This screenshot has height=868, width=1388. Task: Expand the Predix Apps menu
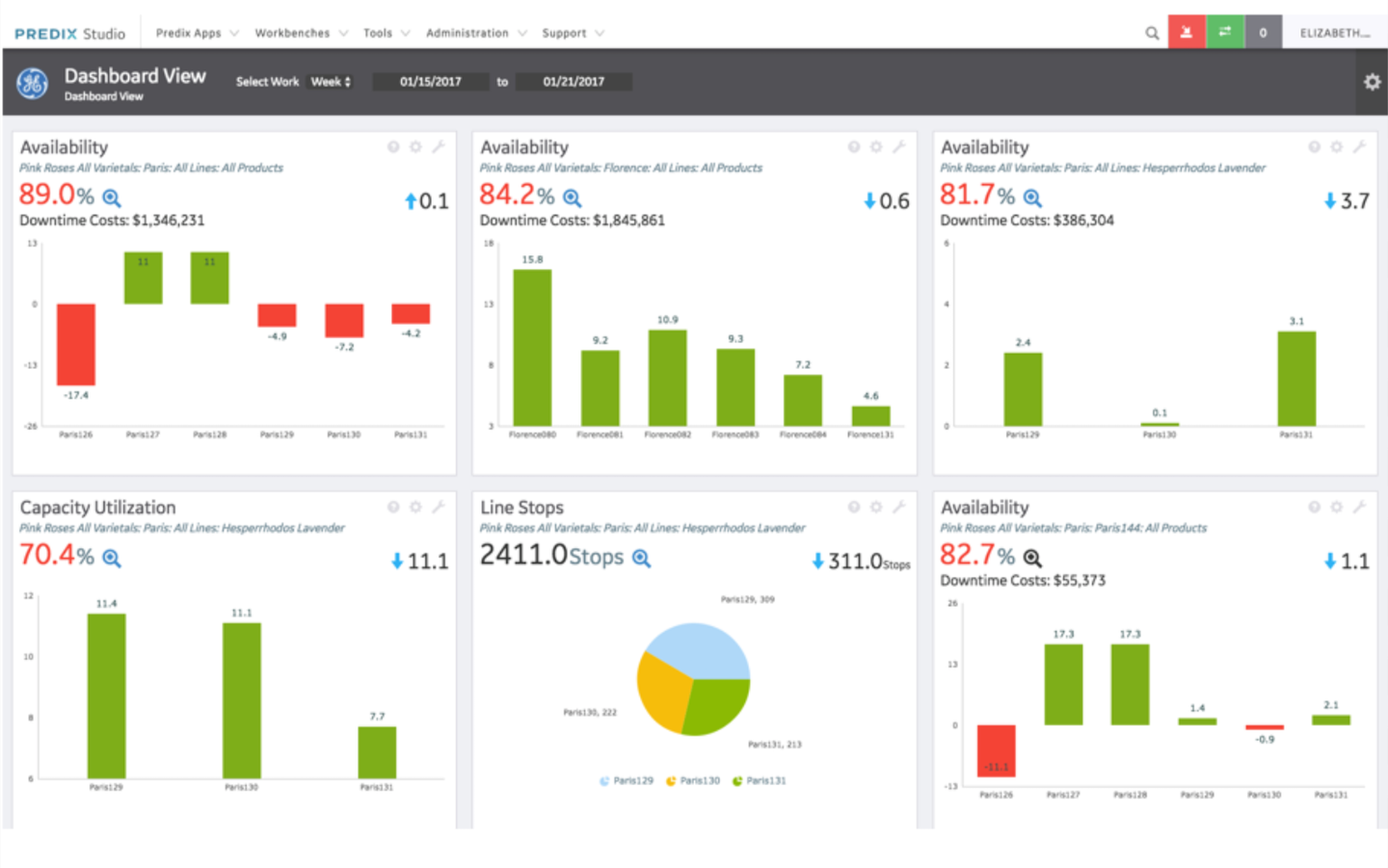197,33
